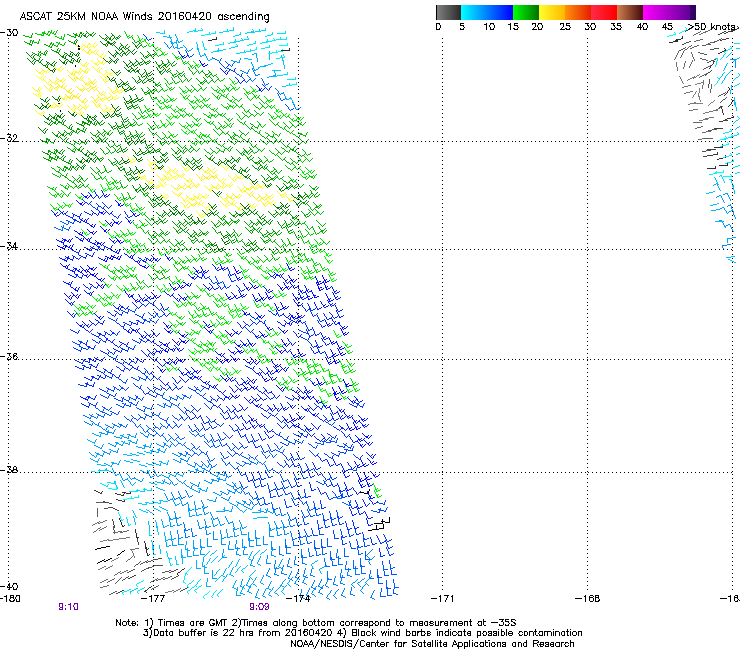Select the red 30-35 knots legend swatch

click(604, 12)
